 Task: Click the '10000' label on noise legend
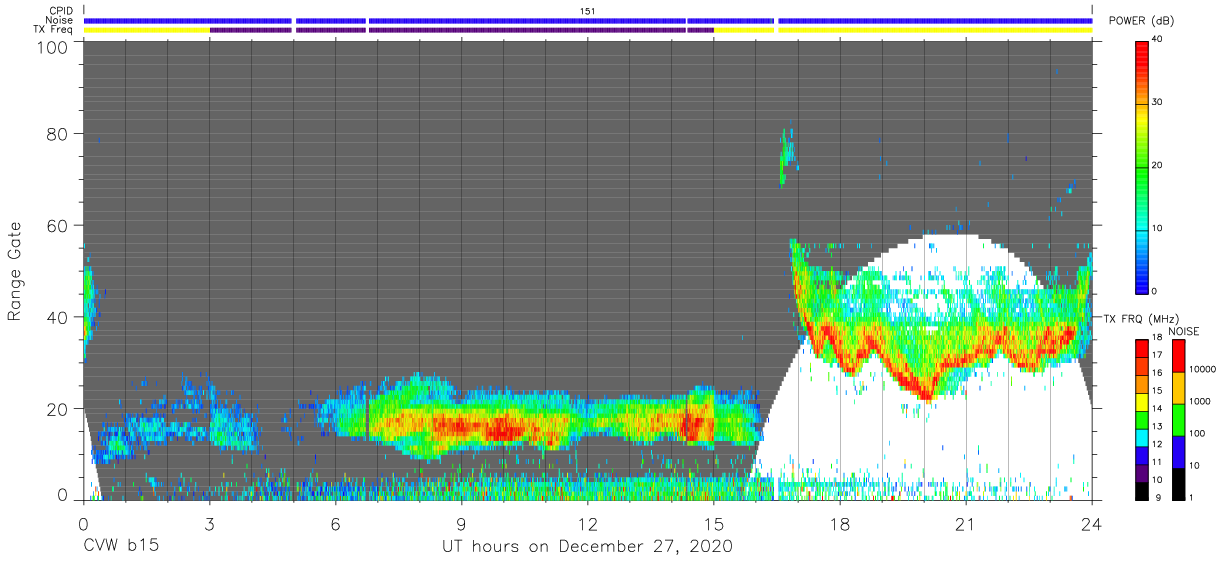point(1201,369)
